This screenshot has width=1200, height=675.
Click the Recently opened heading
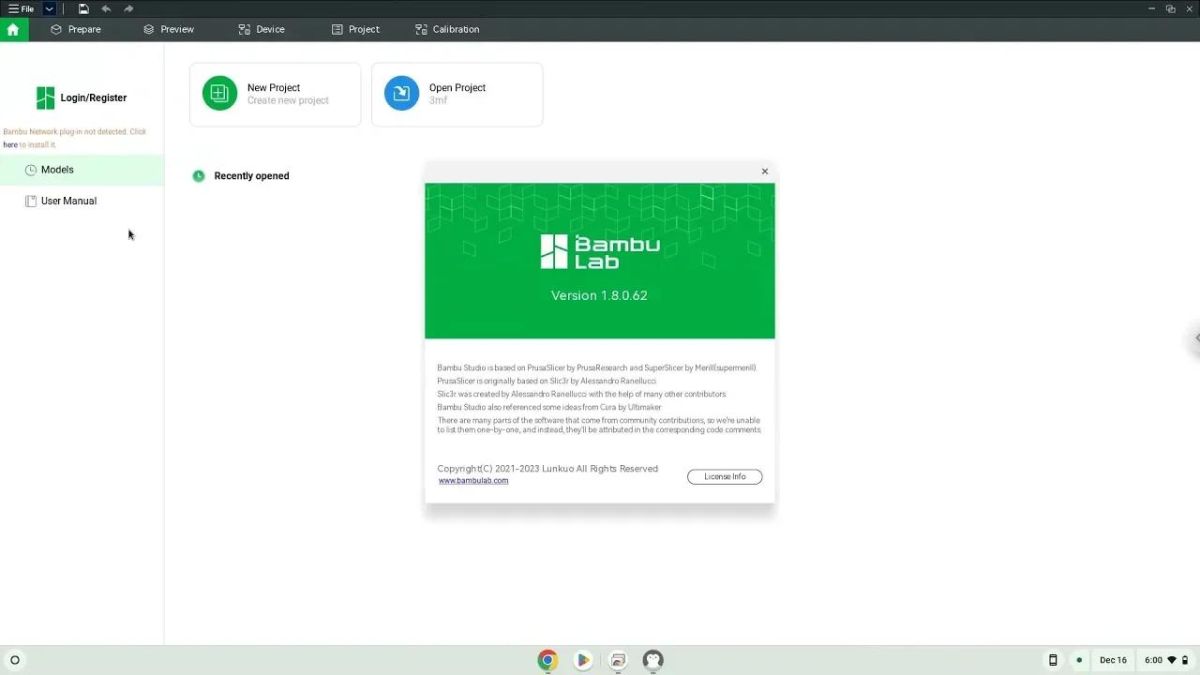point(251,176)
